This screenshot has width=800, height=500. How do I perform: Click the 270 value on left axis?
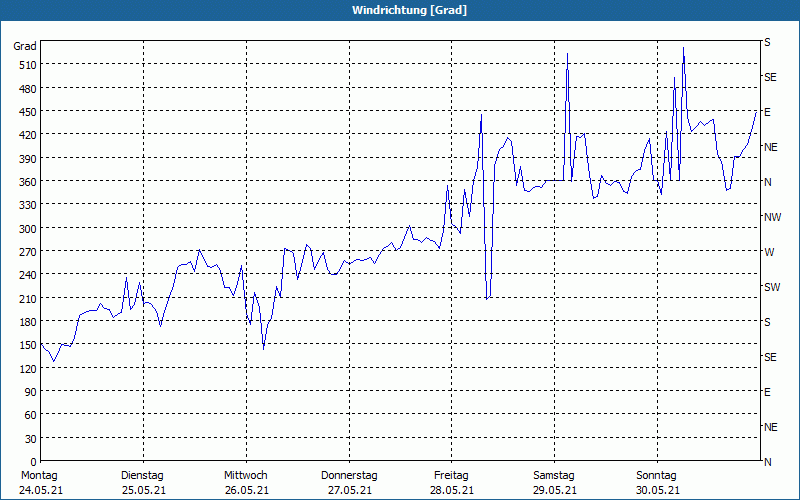click(x=25, y=251)
